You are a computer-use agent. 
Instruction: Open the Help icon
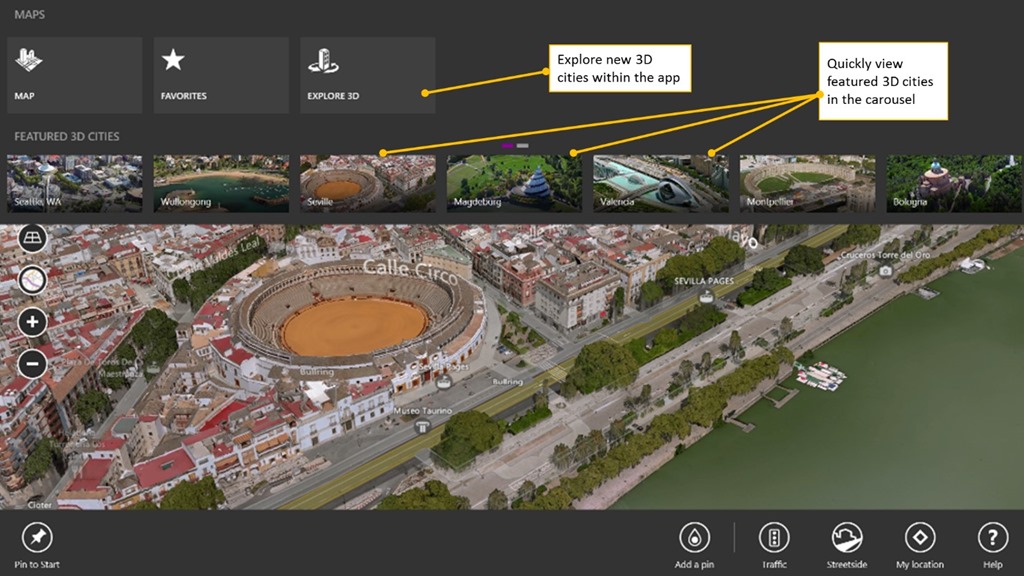point(993,537)
